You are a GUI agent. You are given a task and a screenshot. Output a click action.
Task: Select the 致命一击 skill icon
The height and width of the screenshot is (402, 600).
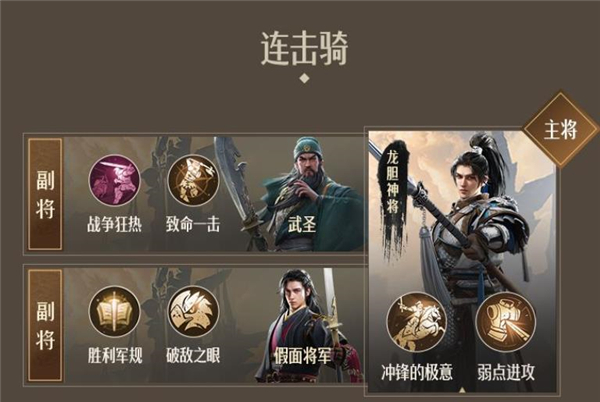[x=193, y=180]
